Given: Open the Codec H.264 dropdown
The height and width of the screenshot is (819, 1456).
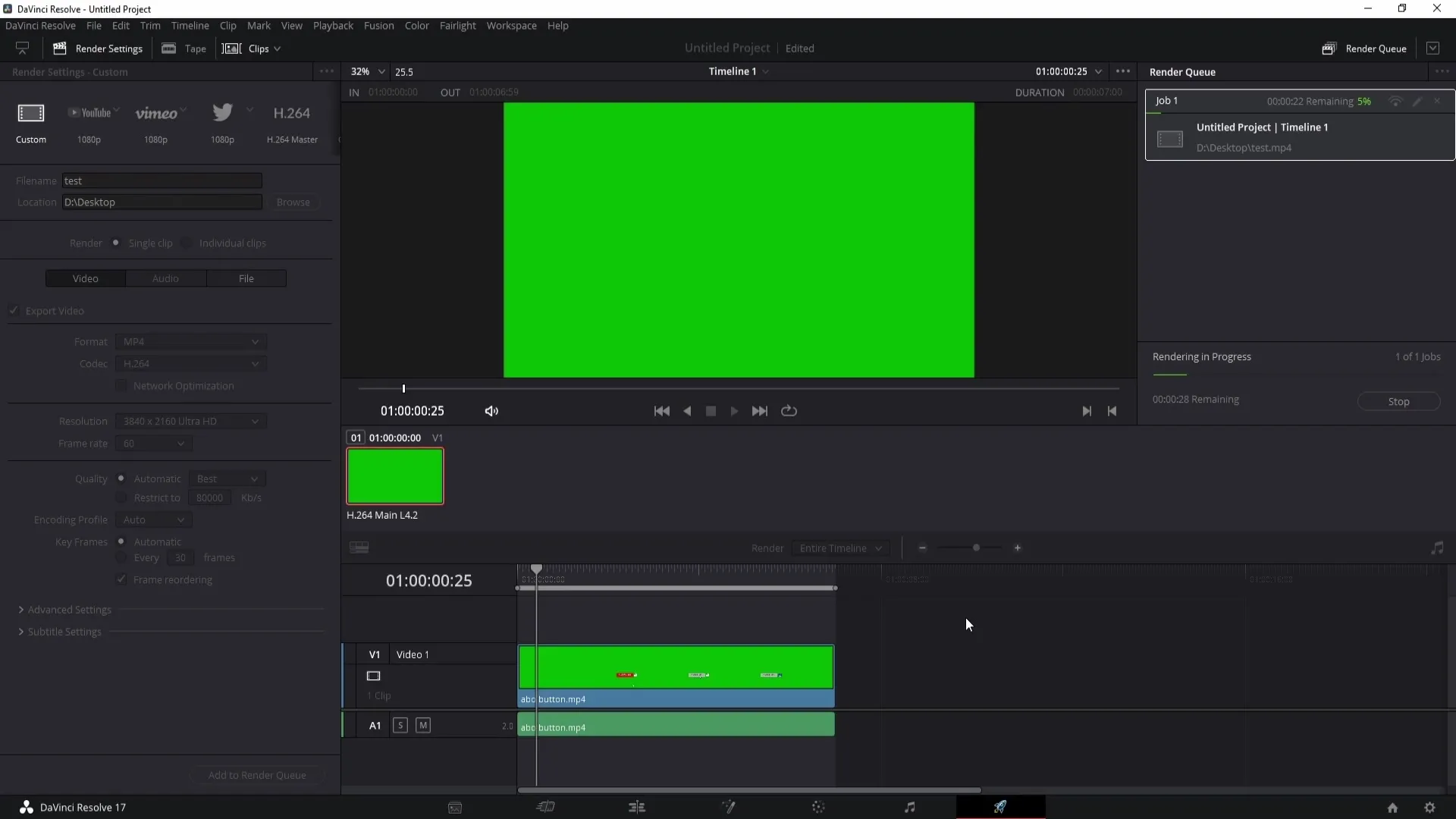Looking at the screenshot, I should click(x=191, y=364).
